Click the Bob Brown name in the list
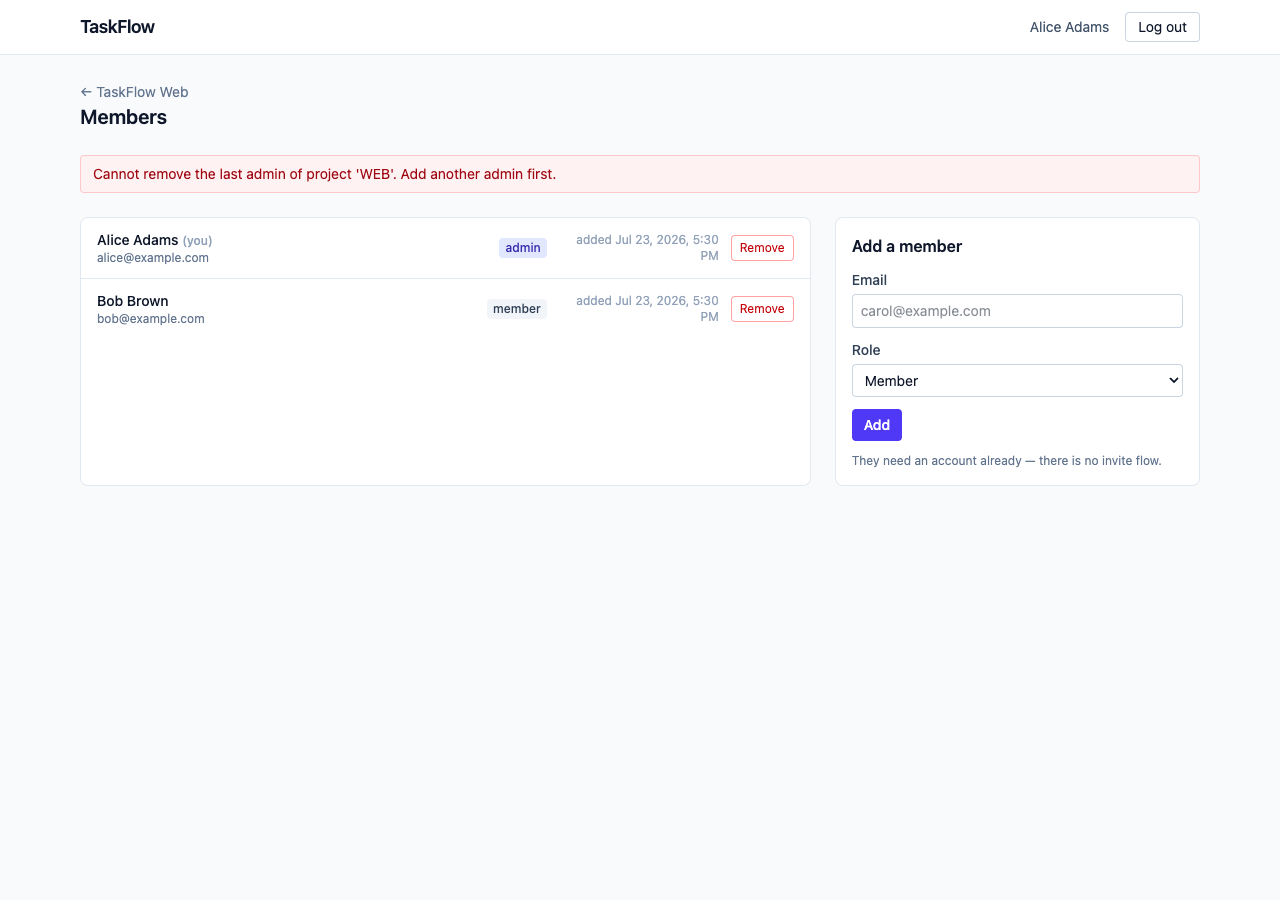Screen dimensions: 1280x900 click(133, 301)
